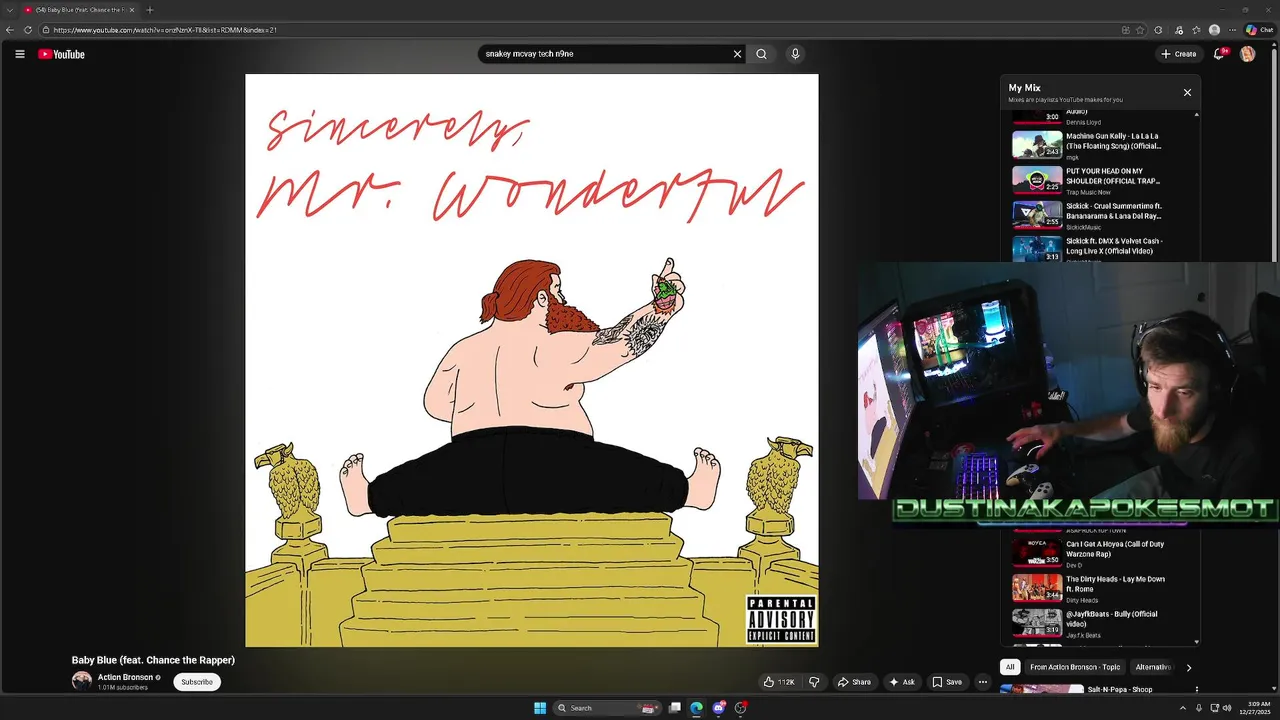
Task: Dislike the Baby Blue video
Action: coord(814,682)
